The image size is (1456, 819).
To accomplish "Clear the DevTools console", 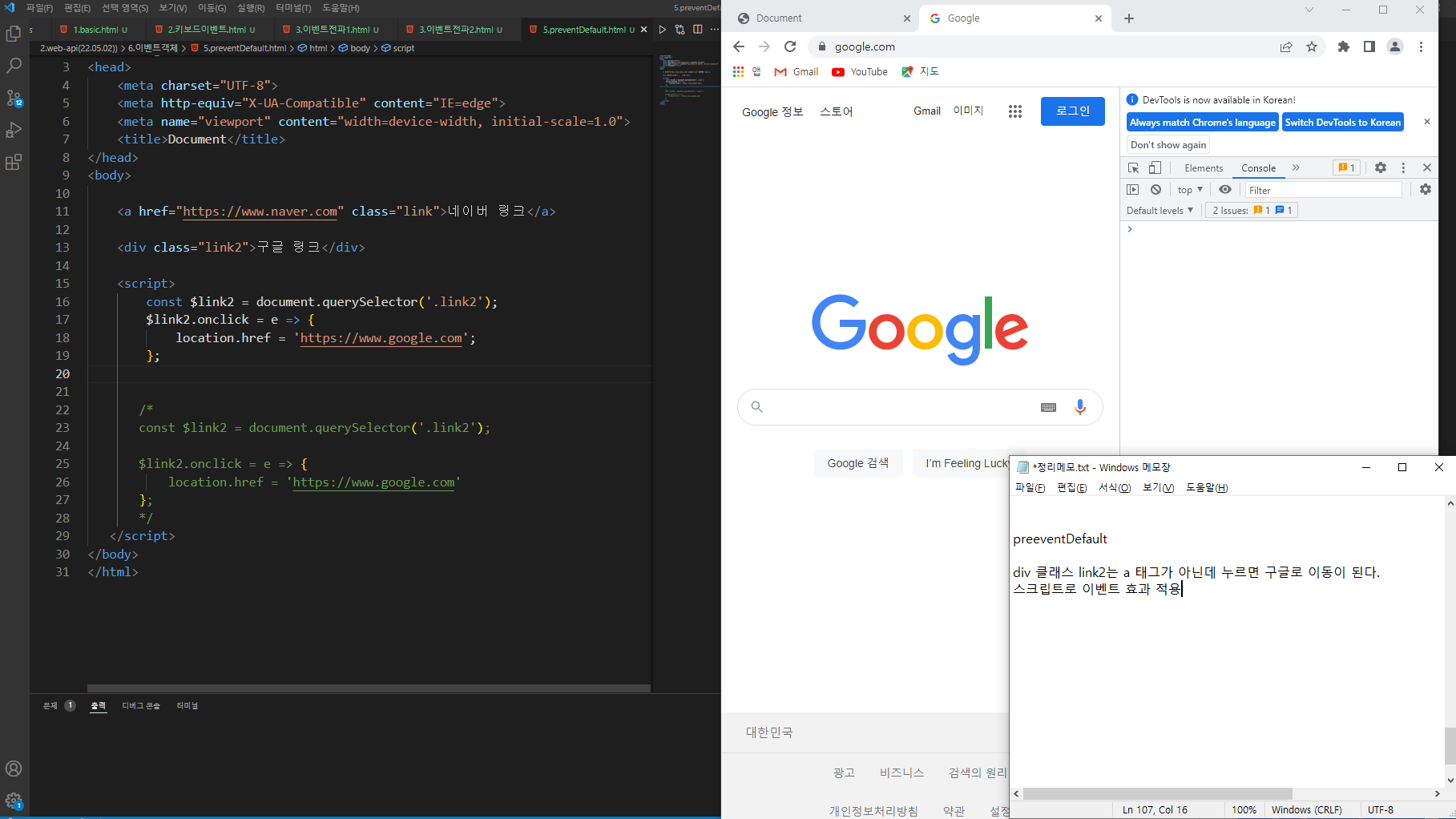I will 1156,190.
